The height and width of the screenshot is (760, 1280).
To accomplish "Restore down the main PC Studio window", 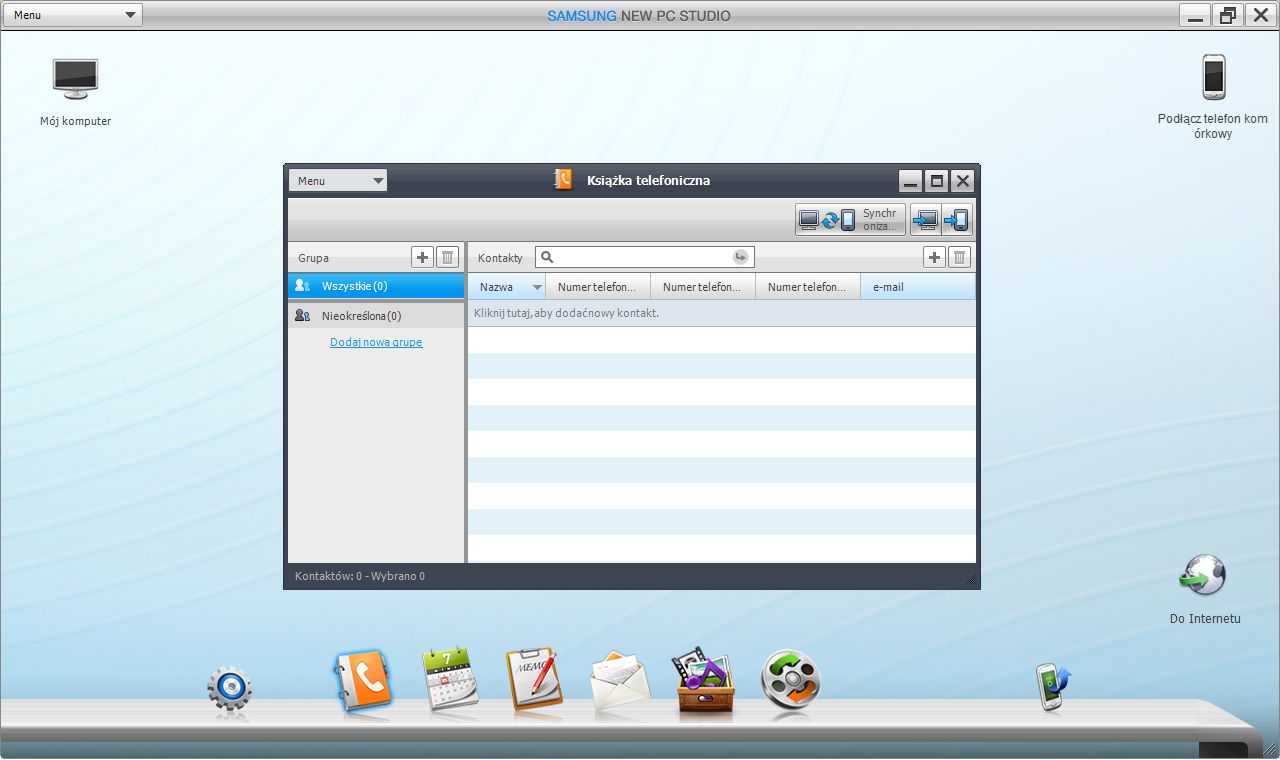I will 1227,16.
